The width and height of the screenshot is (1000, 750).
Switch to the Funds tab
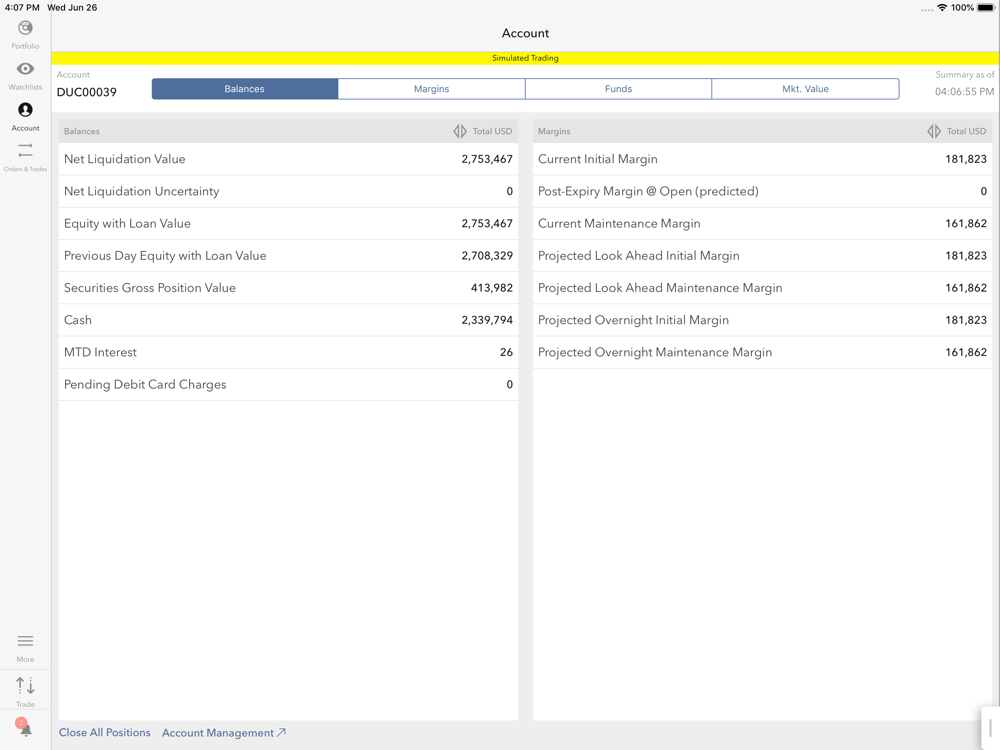[x=618, y=89]
